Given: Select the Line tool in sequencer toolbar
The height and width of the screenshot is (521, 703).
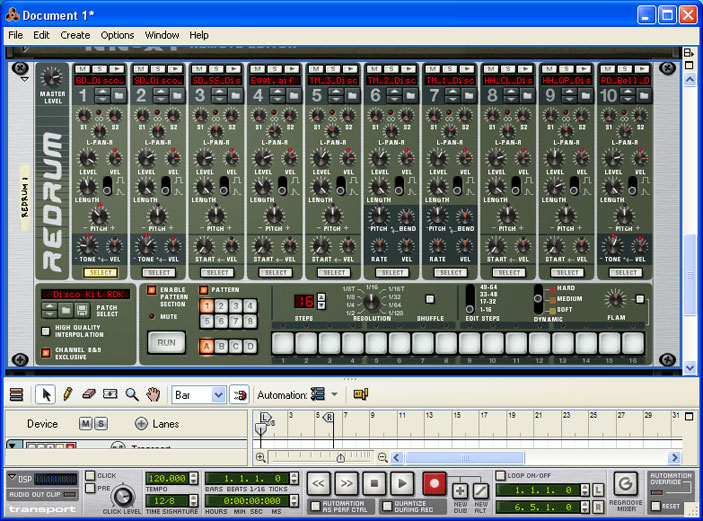Looking at the screenshot, I should coord(110,395).
